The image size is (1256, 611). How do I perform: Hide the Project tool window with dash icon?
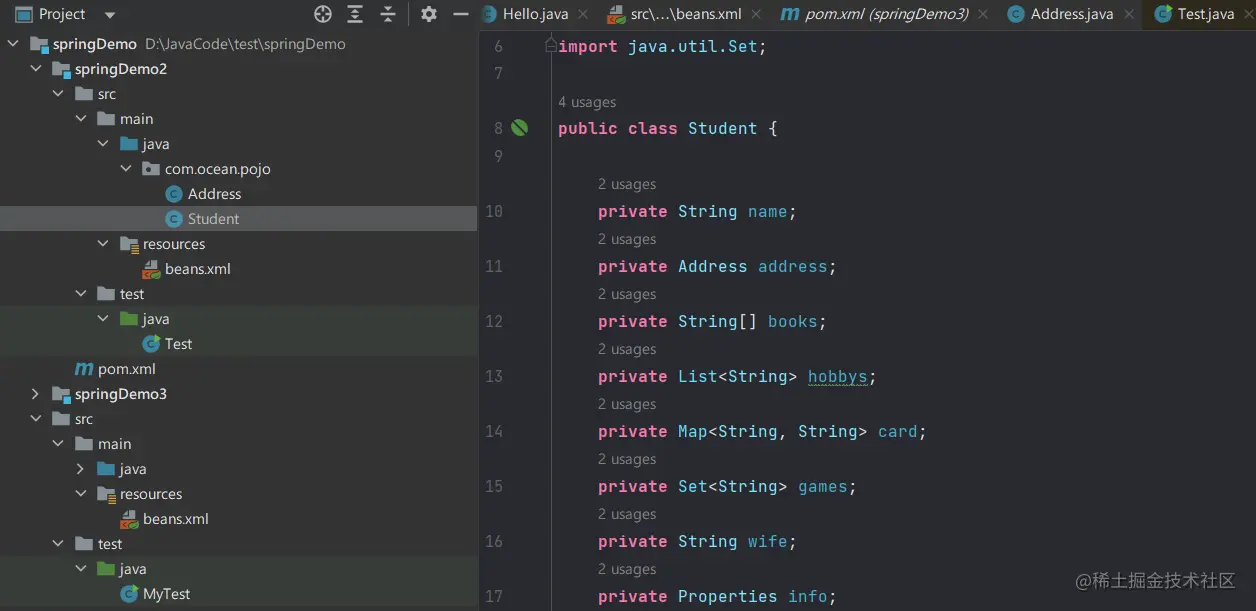pyautogui.click(x=461, y=14)
